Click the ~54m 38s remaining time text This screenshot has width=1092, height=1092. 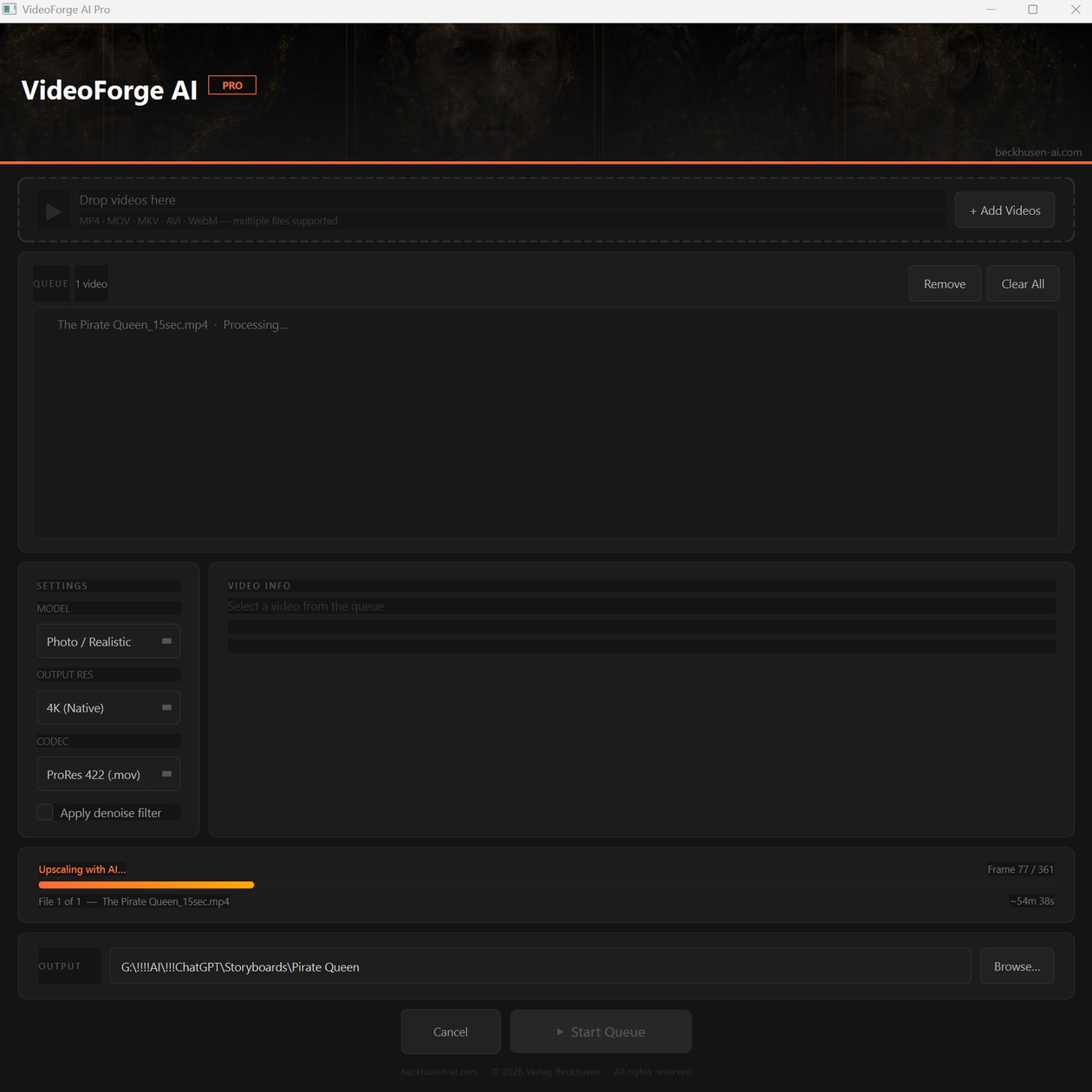1031,901
